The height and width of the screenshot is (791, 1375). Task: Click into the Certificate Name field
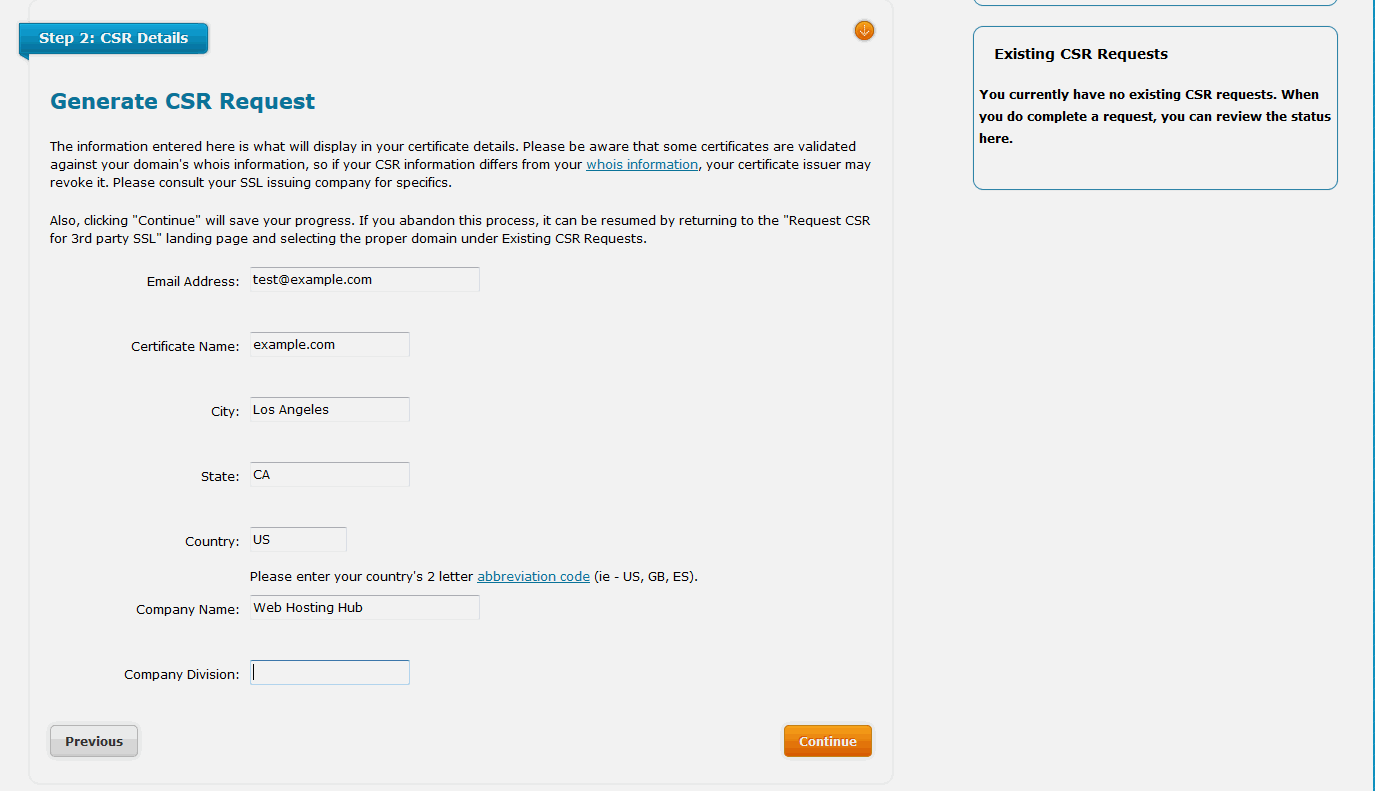329,345
